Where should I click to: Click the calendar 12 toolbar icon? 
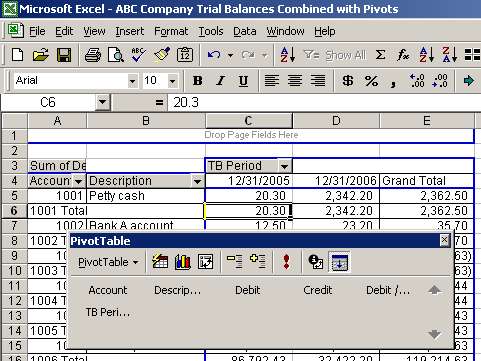coord(185,55)
